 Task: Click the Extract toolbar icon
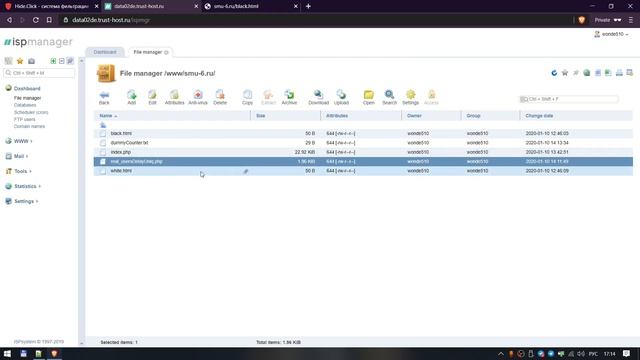click(268, 98)
